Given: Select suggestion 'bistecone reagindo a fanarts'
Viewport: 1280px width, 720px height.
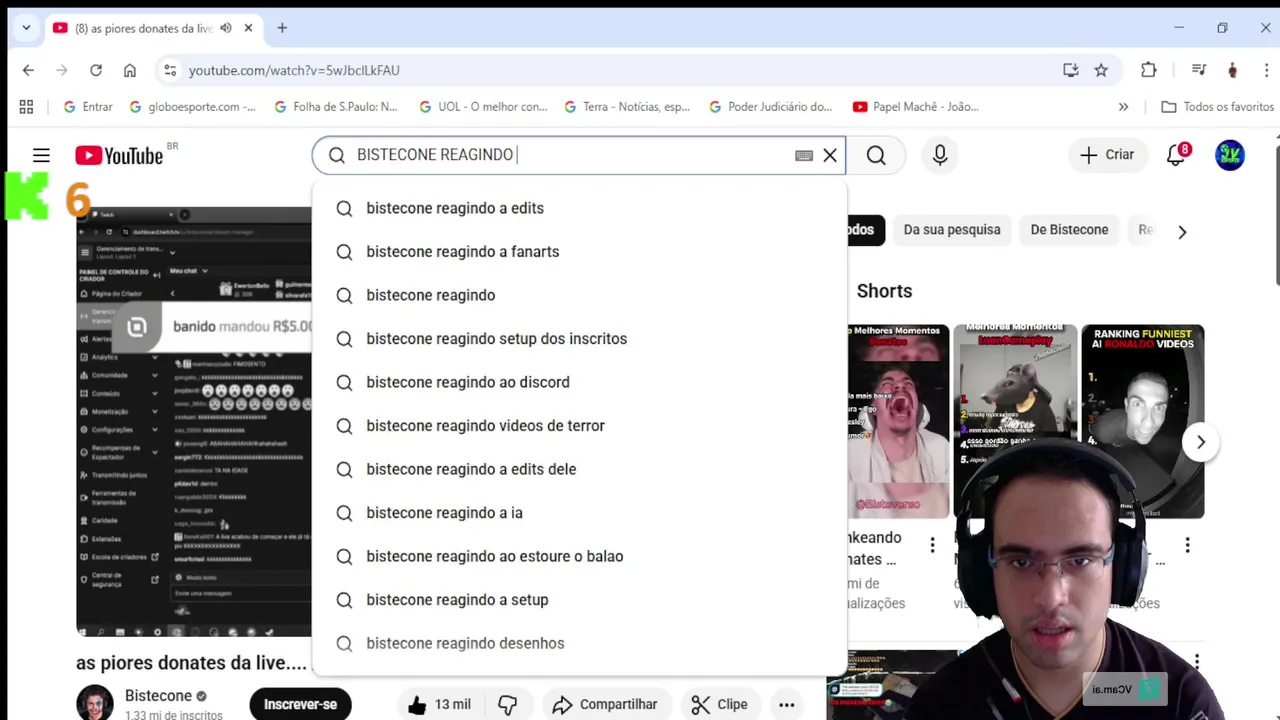Looking at the screenshot, I should pos(579,252).
